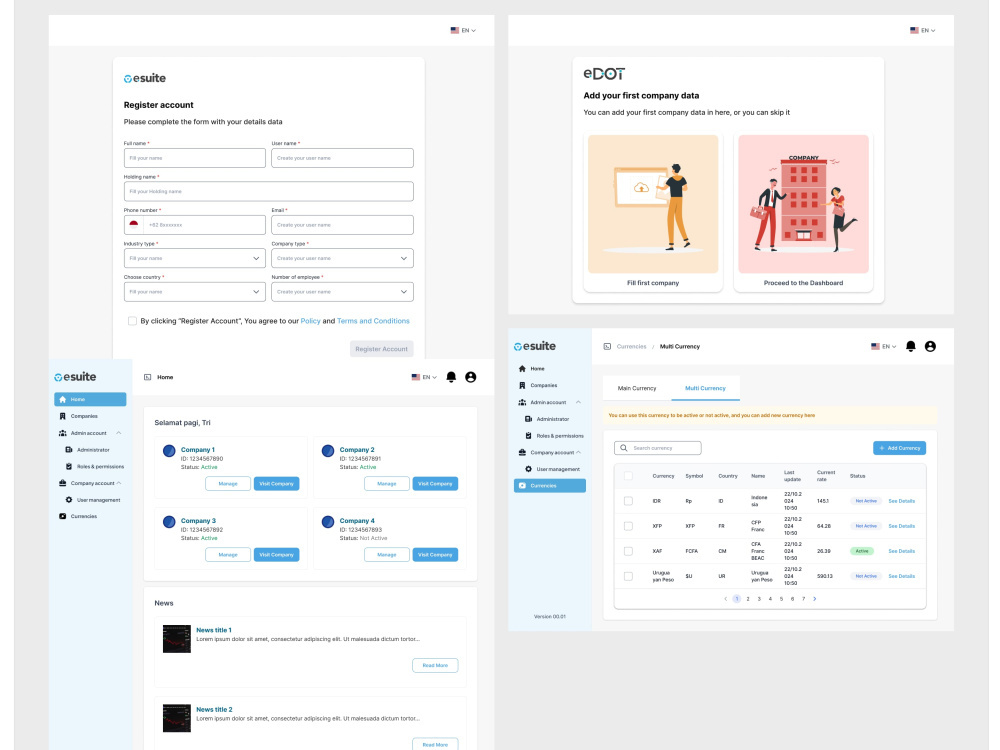Viewport: 1000px width, 750px height.
Task: Click the Companies icon in Home dashboard sidebar
Action: (62, 416)
